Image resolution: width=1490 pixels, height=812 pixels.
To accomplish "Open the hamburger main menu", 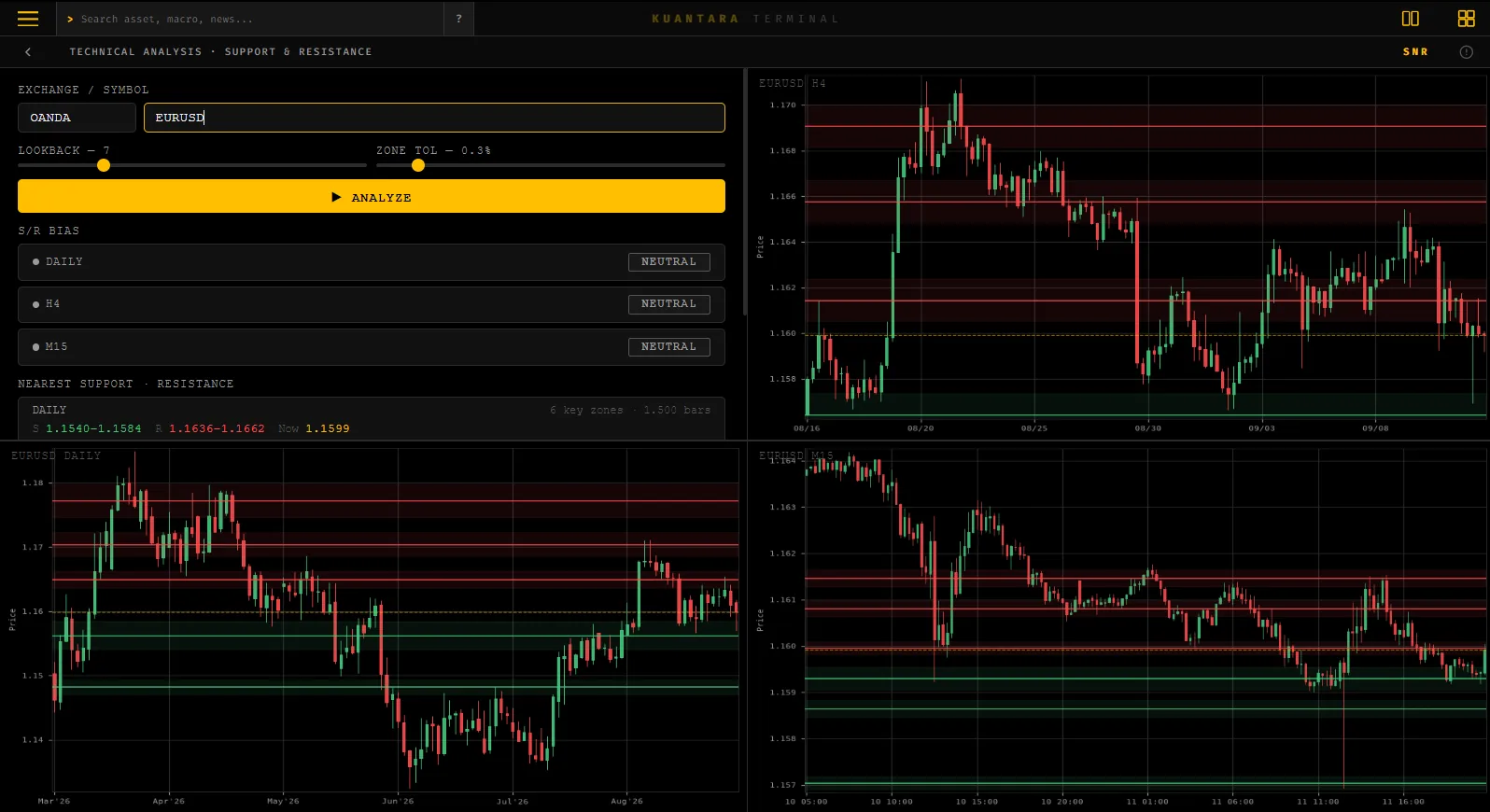I will (x=28, y=19).
